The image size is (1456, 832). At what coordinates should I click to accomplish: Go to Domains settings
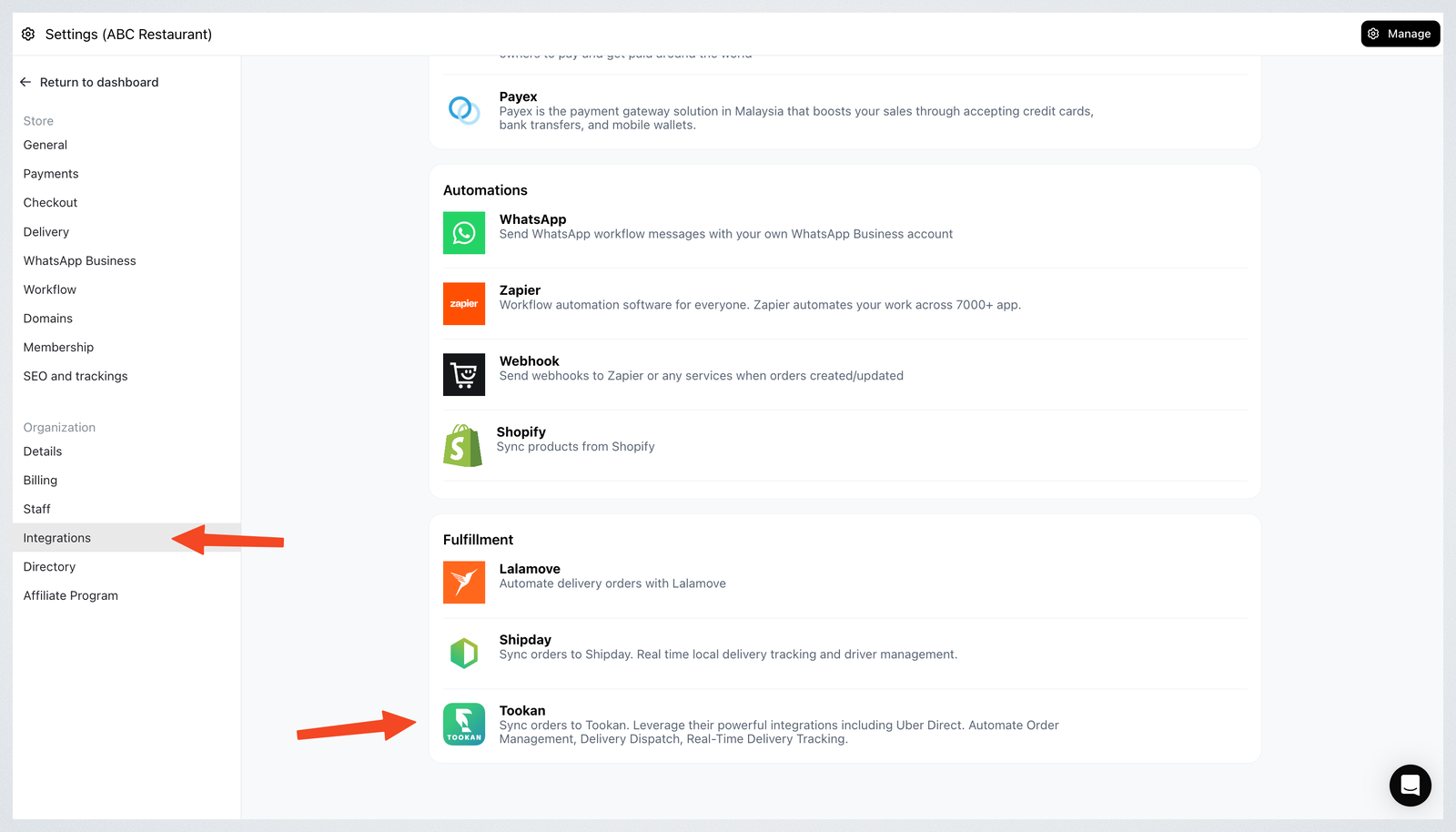(48, 319)
